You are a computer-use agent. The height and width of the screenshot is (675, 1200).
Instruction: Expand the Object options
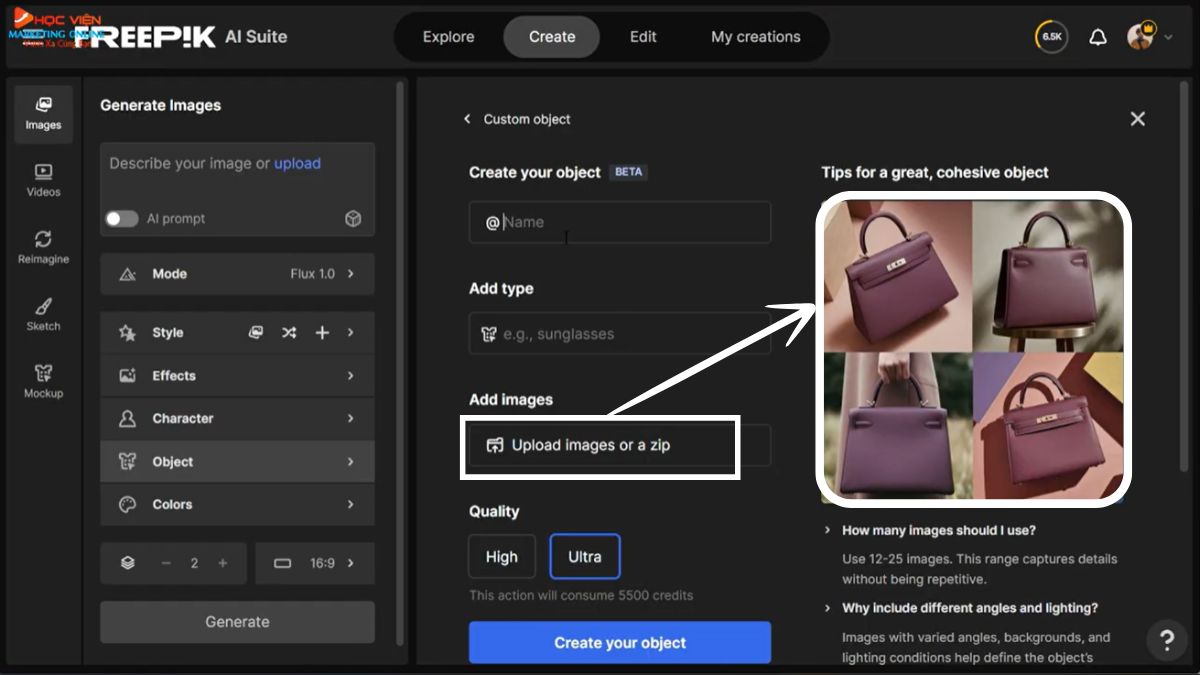click(237, 462)
